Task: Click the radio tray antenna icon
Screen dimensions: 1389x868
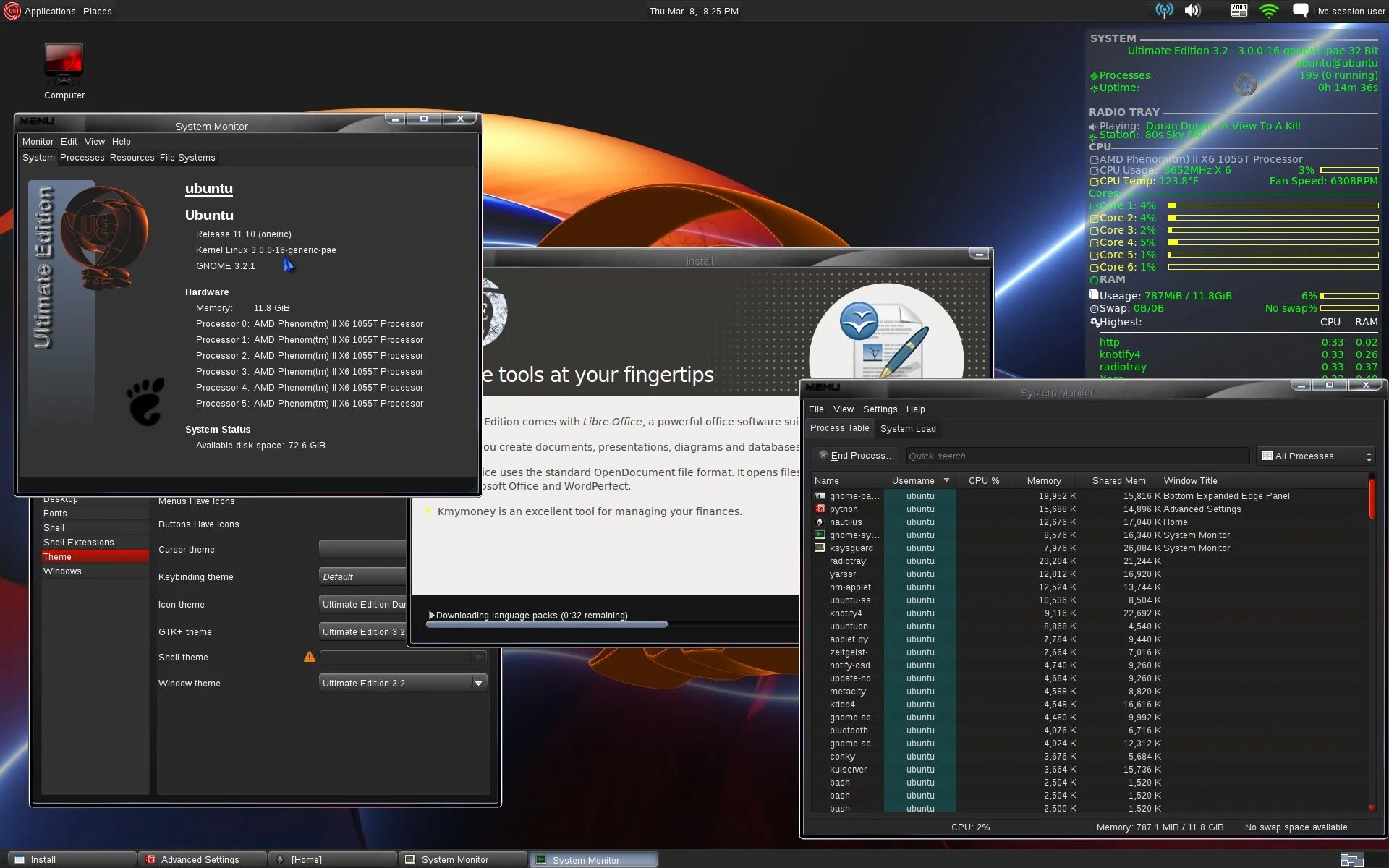Action: point(1164,10)
